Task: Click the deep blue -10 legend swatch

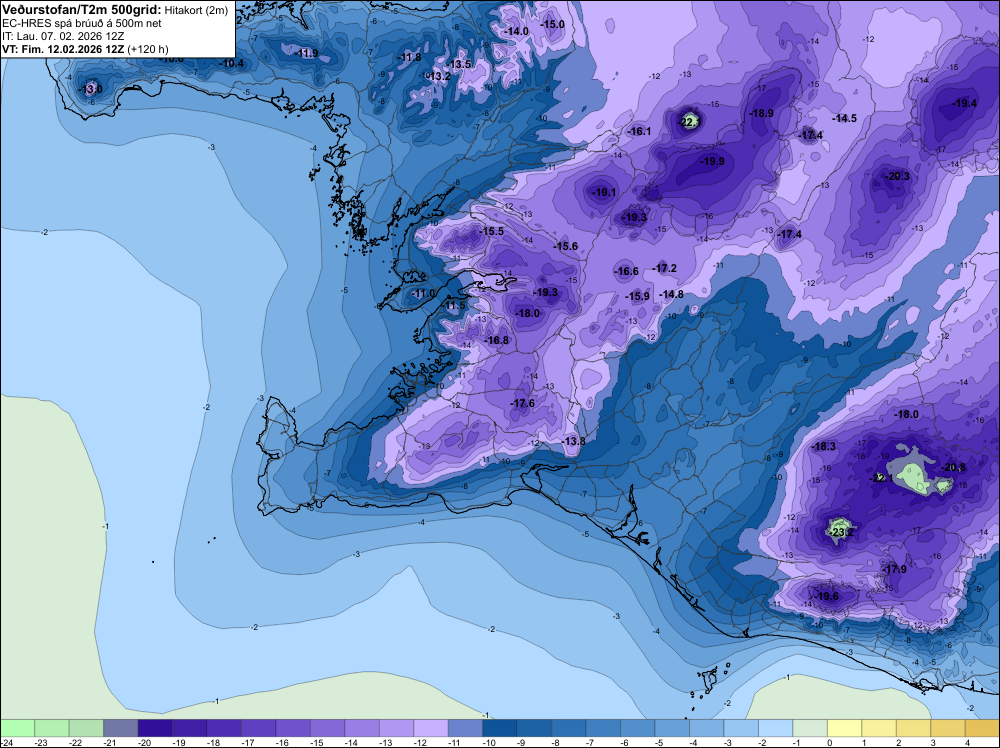Action: [500, 728]
